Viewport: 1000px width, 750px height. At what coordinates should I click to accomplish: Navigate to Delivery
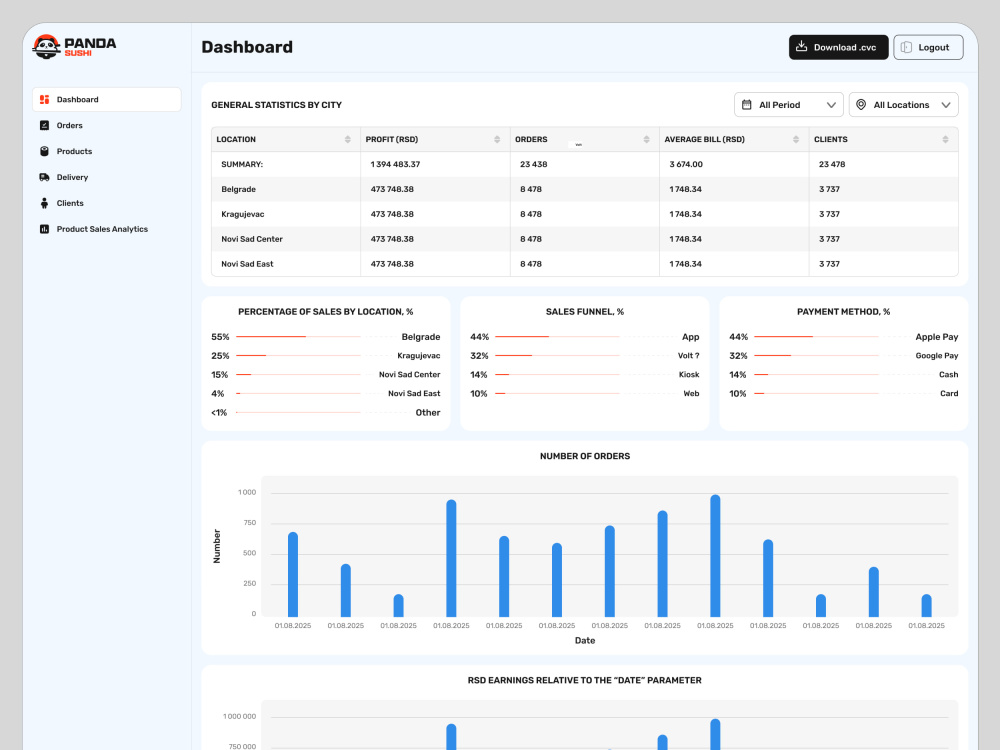107,177
